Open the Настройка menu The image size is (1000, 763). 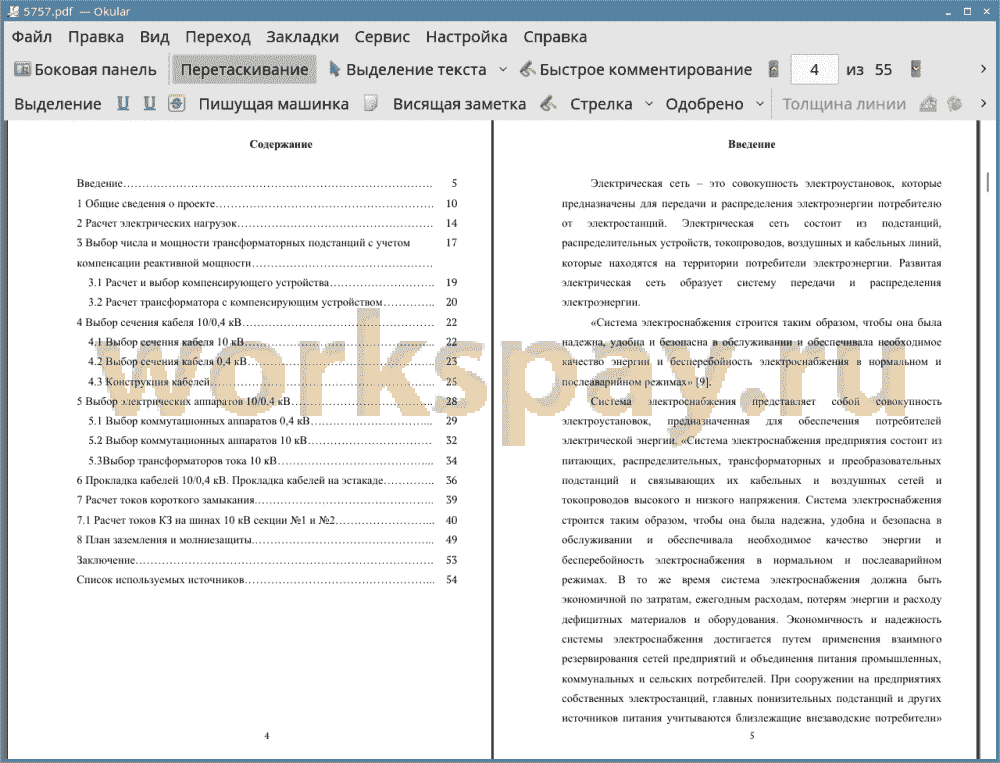pos(466,37)
